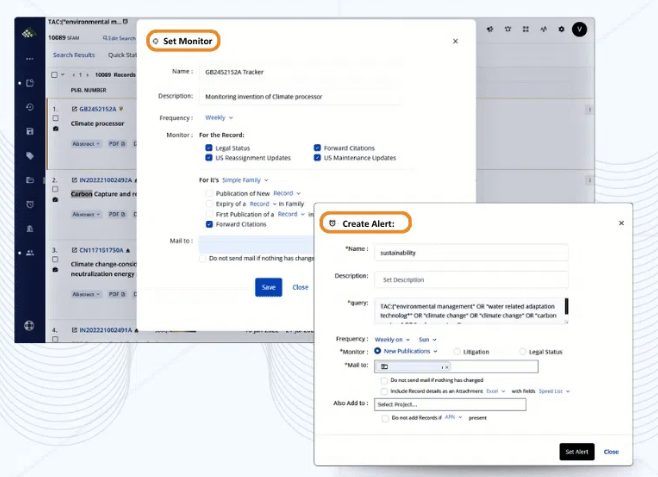Open the history icon in left sidebar

[30, 107]
